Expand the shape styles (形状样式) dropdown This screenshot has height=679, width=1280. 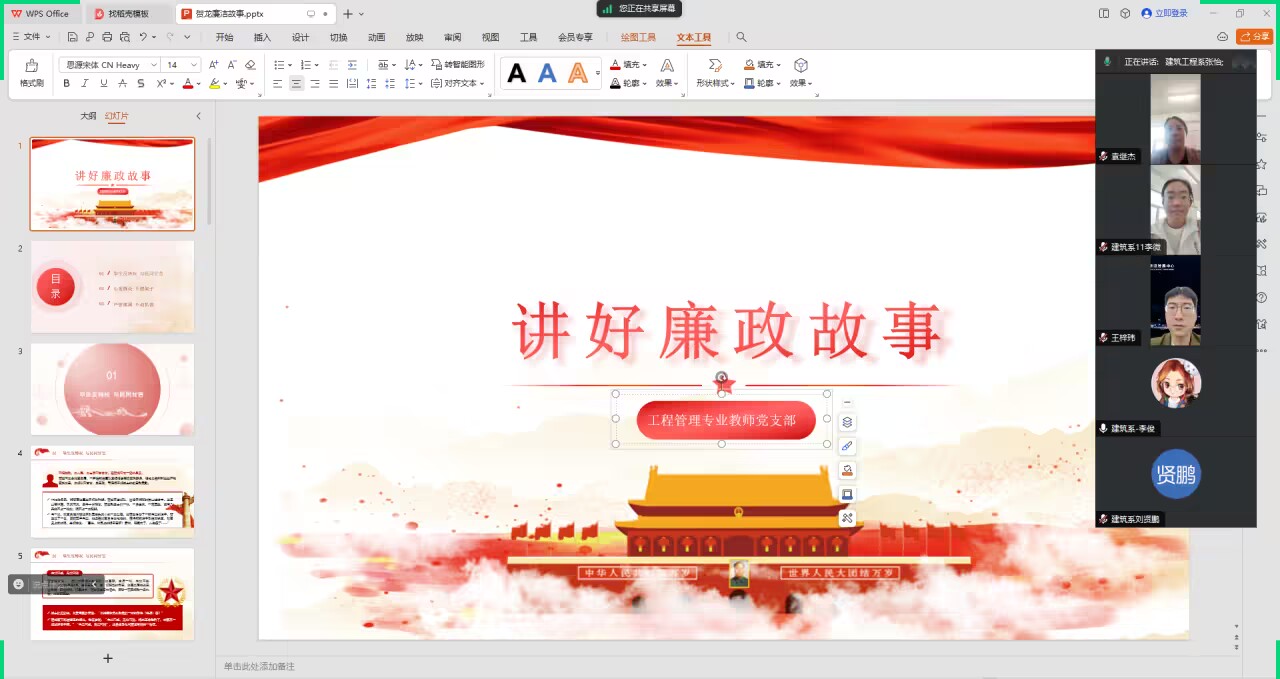[x=715, y=84]
